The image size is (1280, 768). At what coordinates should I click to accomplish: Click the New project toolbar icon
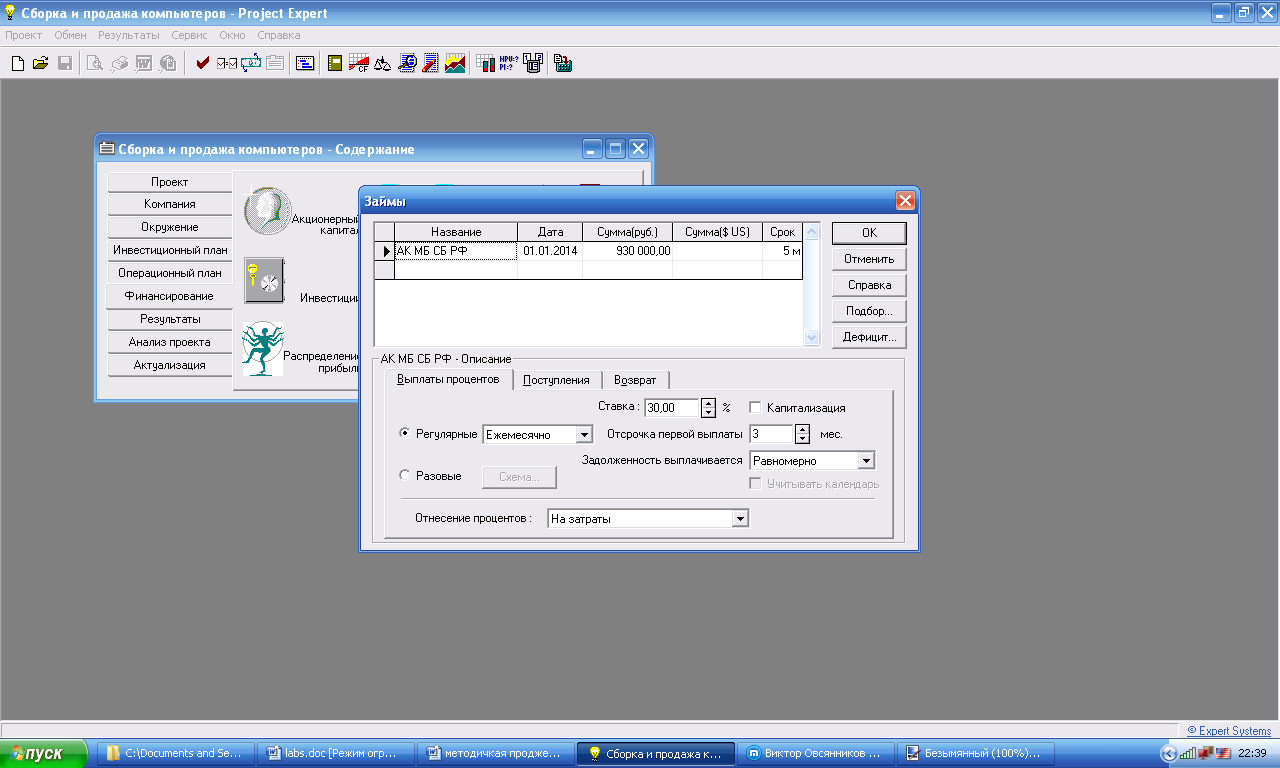click(x=17, y=63)
